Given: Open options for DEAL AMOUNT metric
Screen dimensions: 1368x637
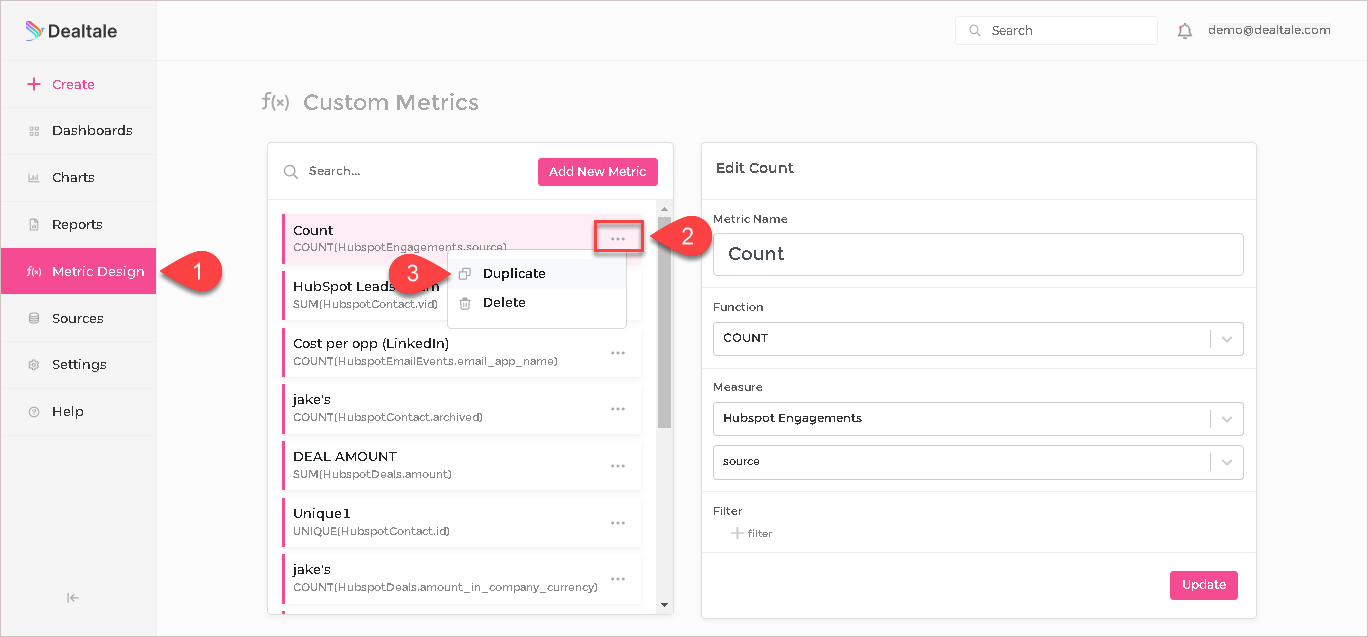Looking at the screenshot, I should pos(618,465).
